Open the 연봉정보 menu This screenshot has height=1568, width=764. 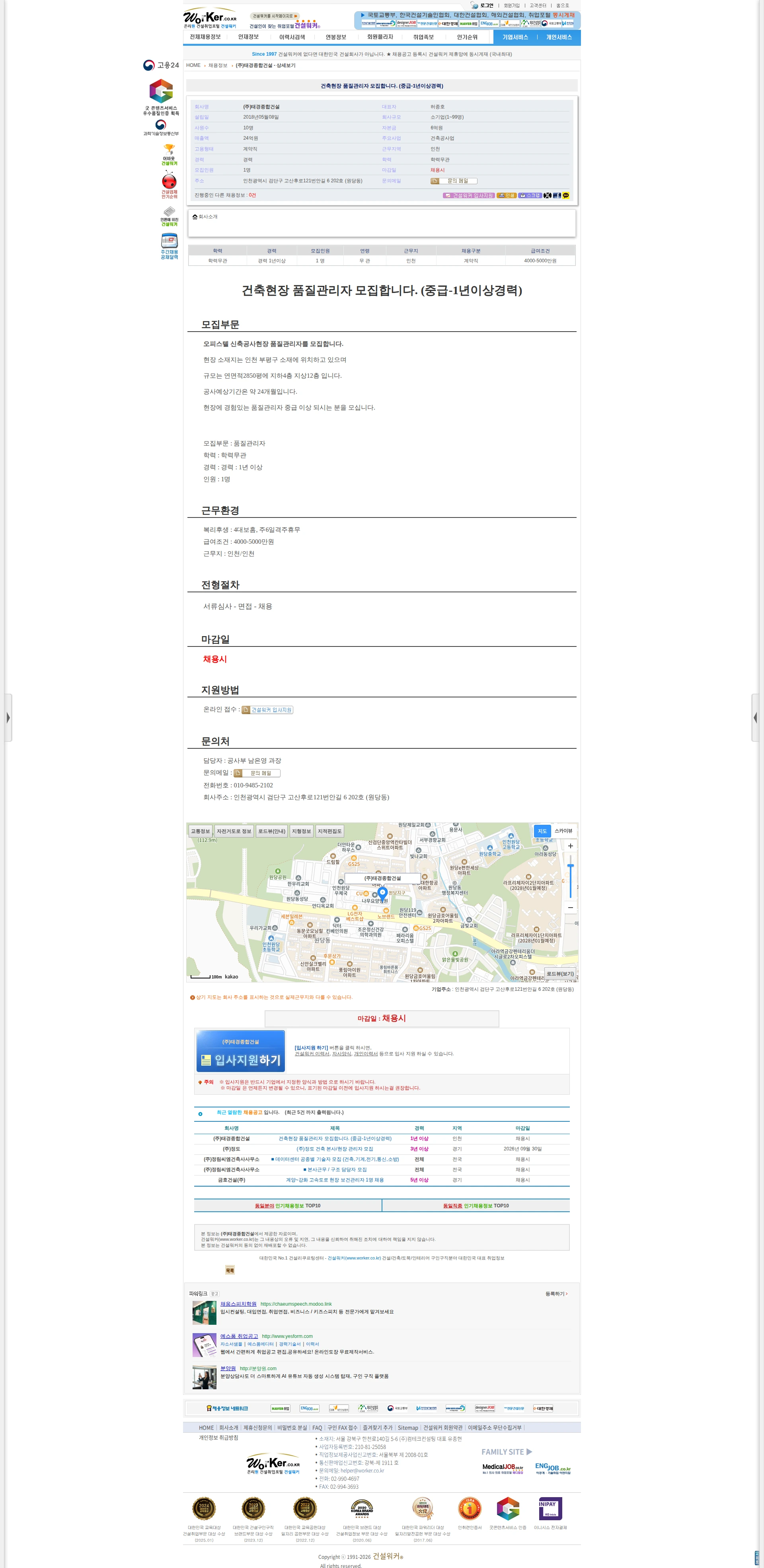coord(336,37)
